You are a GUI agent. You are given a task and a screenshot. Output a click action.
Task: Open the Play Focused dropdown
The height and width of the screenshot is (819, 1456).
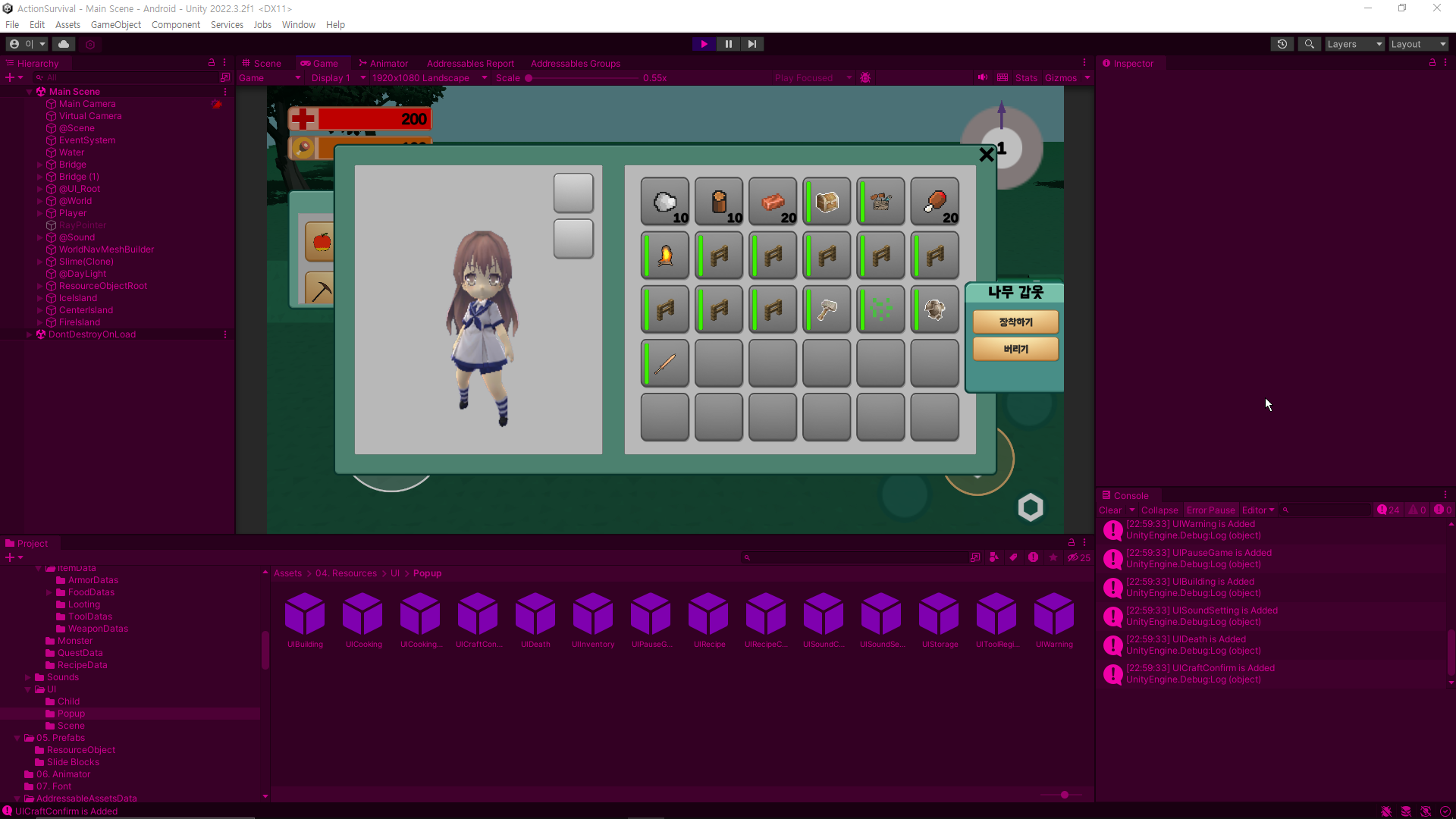click(813, 78)
